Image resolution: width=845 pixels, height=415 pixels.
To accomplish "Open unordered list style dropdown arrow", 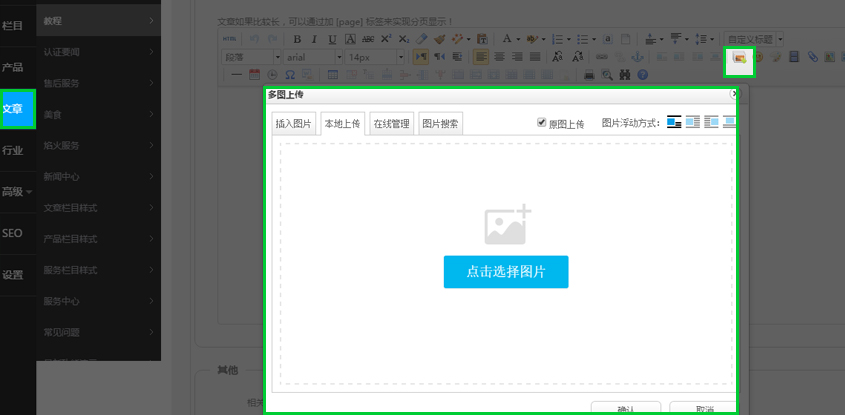I will pos(594,39).
